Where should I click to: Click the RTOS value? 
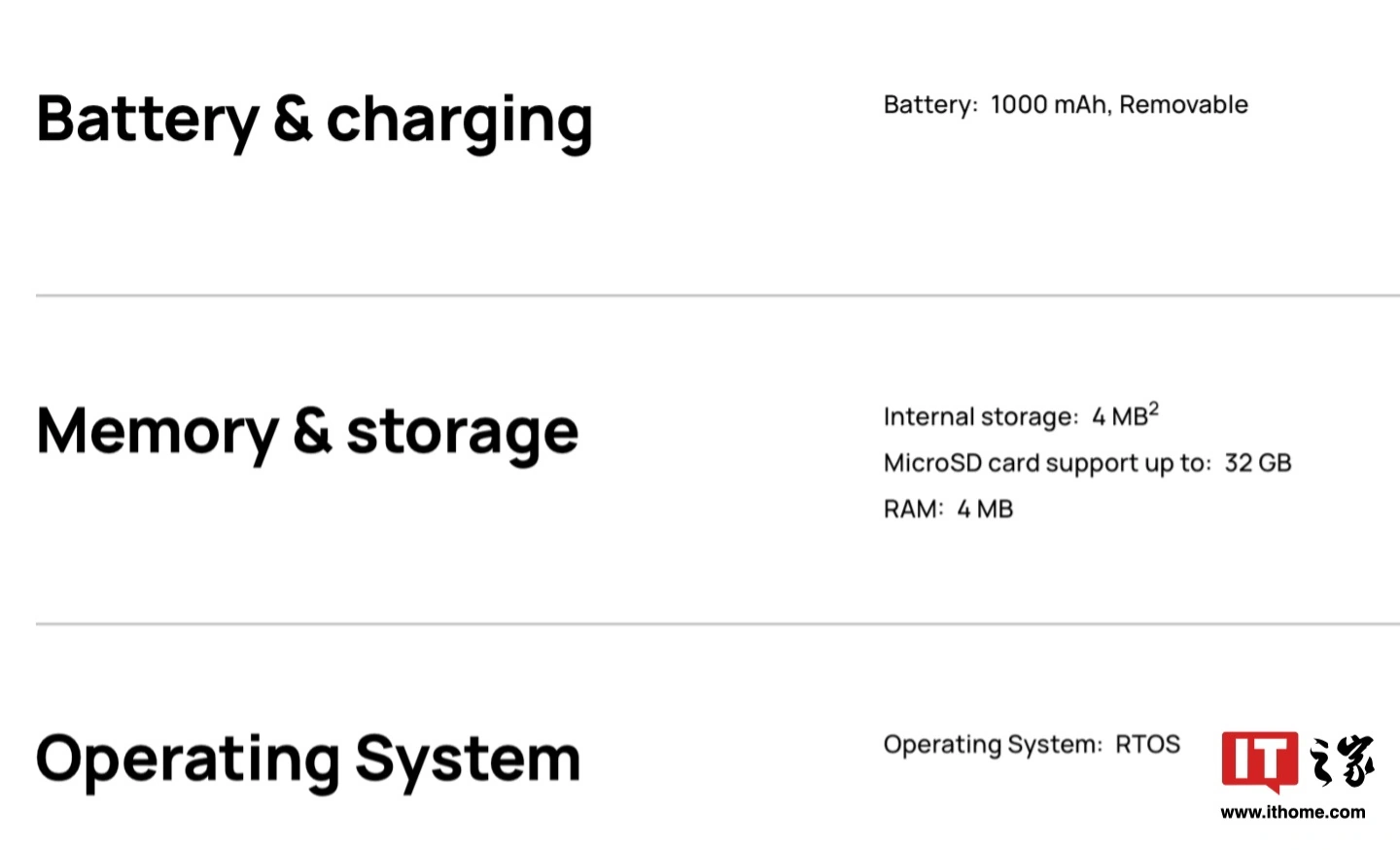[x=1147, y=745]
